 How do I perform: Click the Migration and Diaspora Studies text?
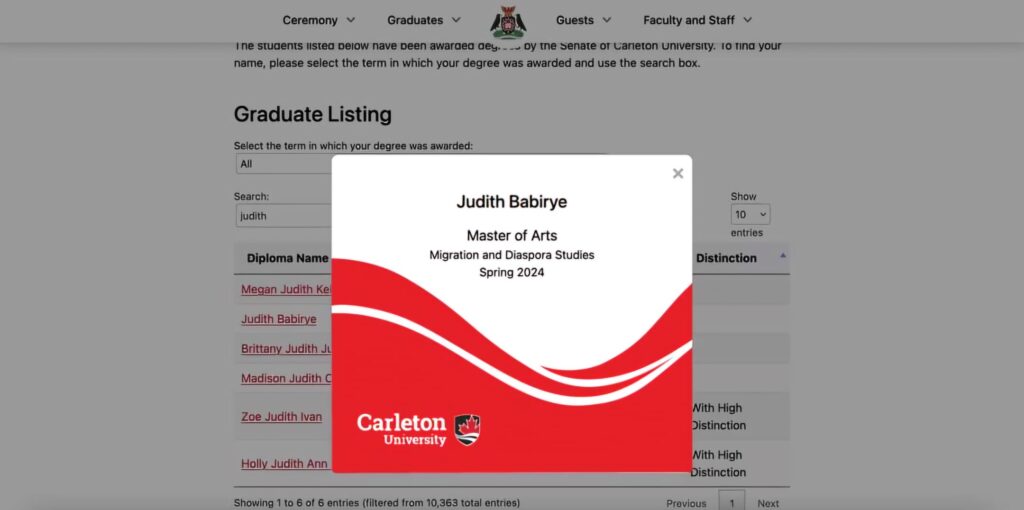coord(512,255)
